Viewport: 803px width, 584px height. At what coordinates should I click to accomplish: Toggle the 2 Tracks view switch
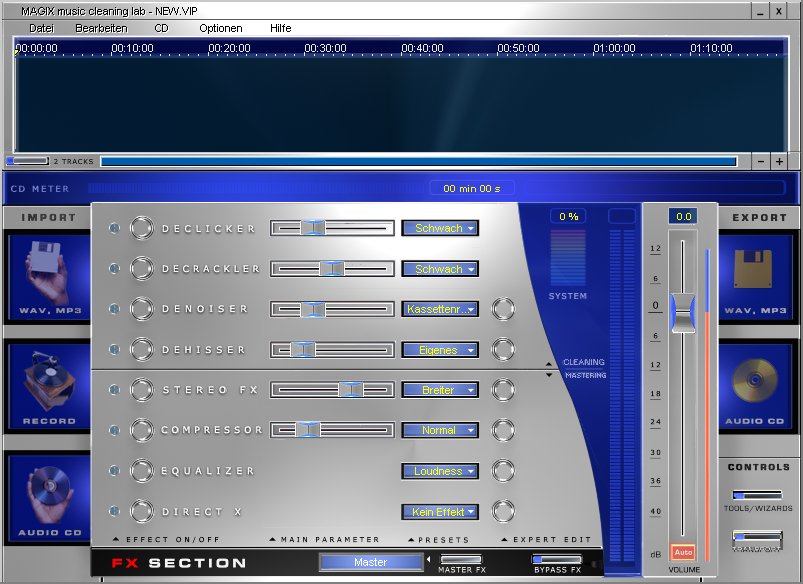[27, 161]
